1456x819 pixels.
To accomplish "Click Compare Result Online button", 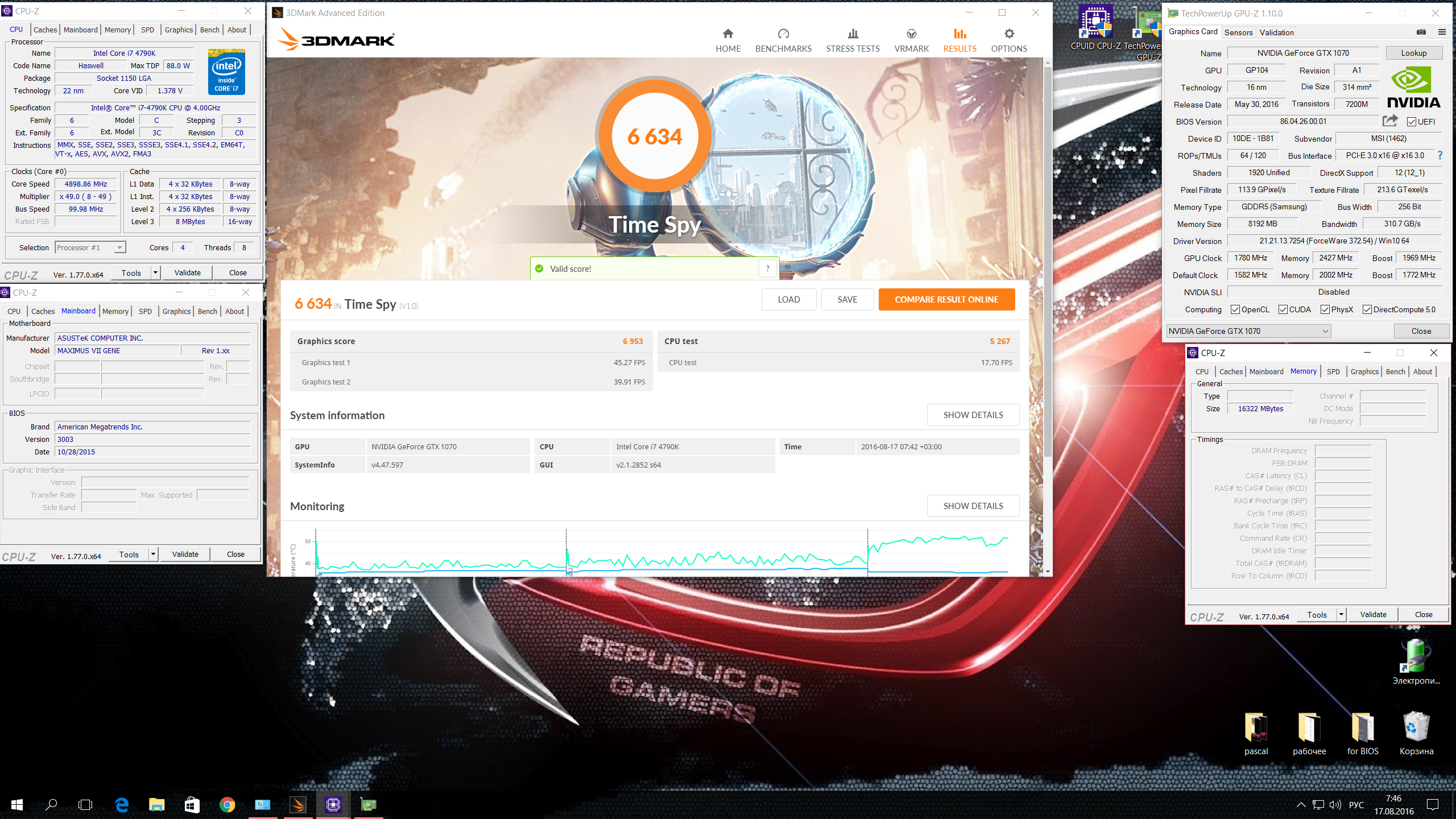I will (946, 299).
